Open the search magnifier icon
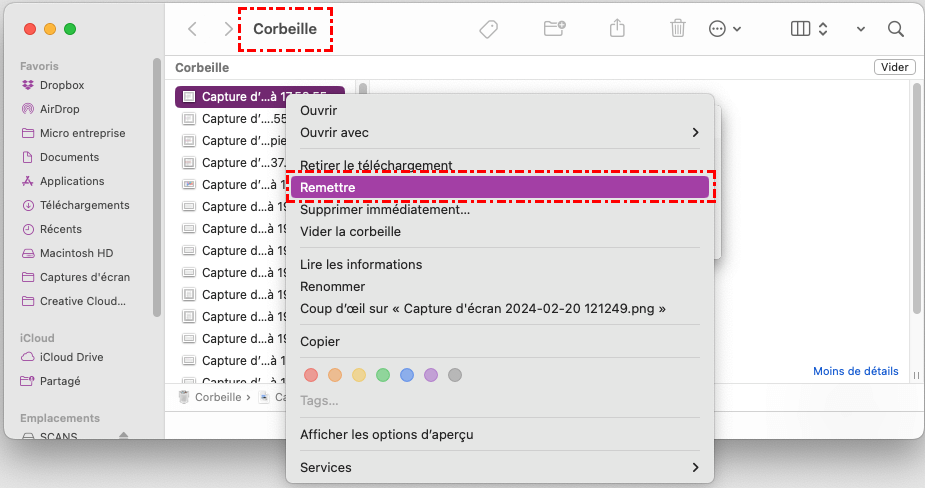925x488 pixels. (896, 29)
